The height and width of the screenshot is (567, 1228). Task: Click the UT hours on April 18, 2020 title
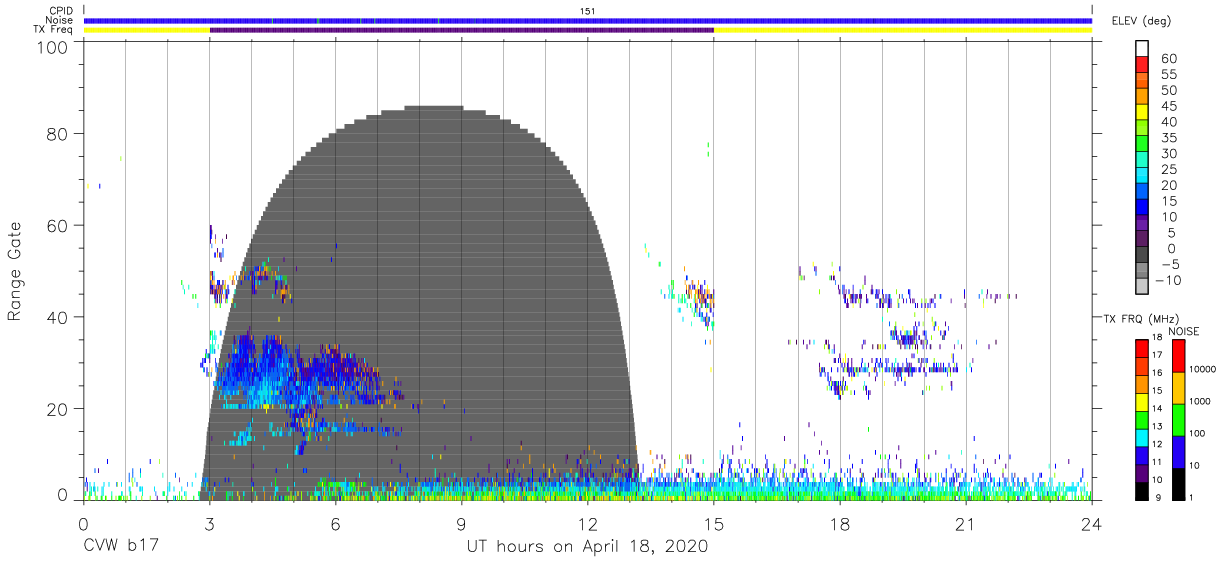[x=587, y=547]
